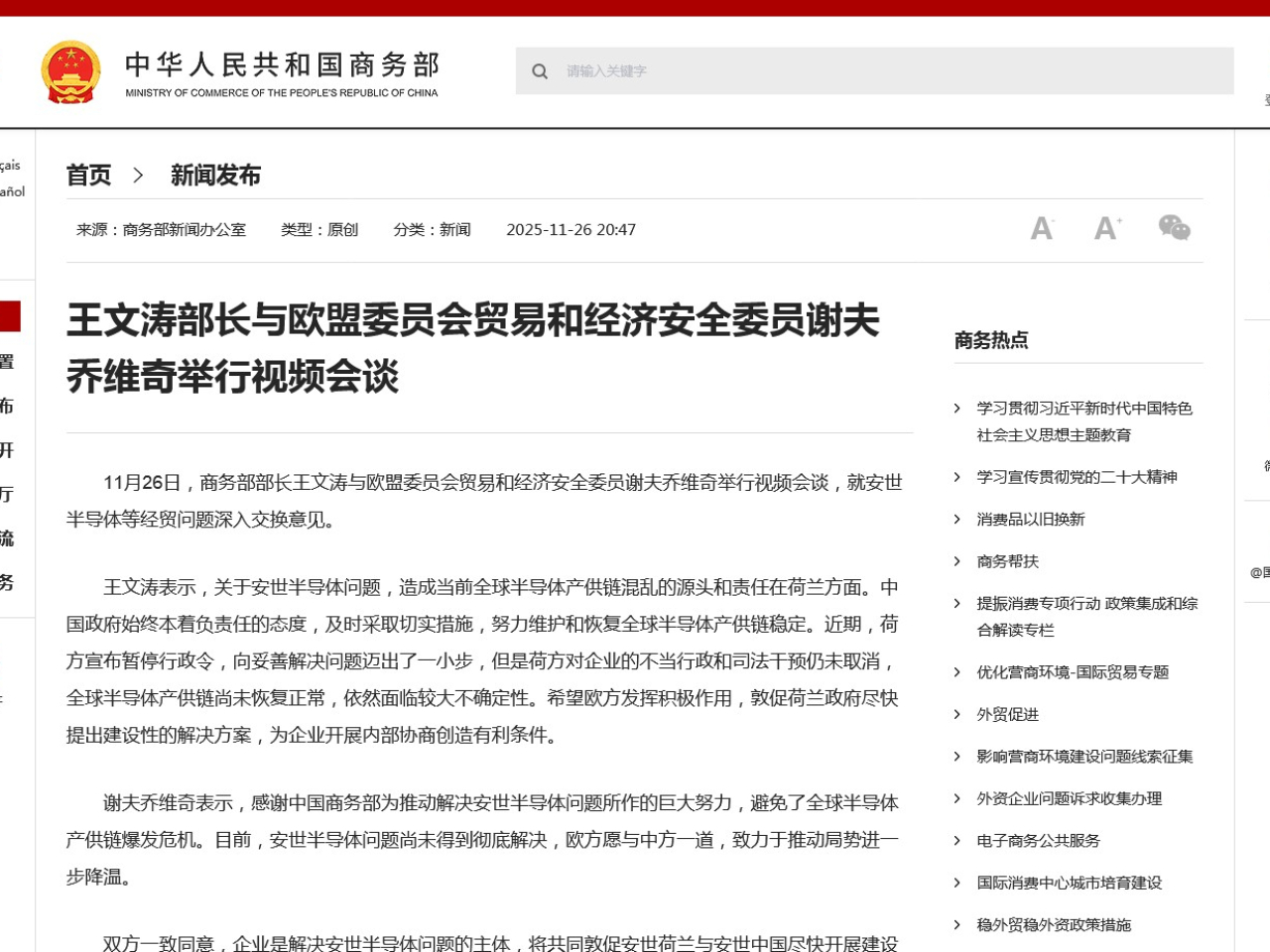
Task: Open the 新闻发布 section
Action: 214,175
